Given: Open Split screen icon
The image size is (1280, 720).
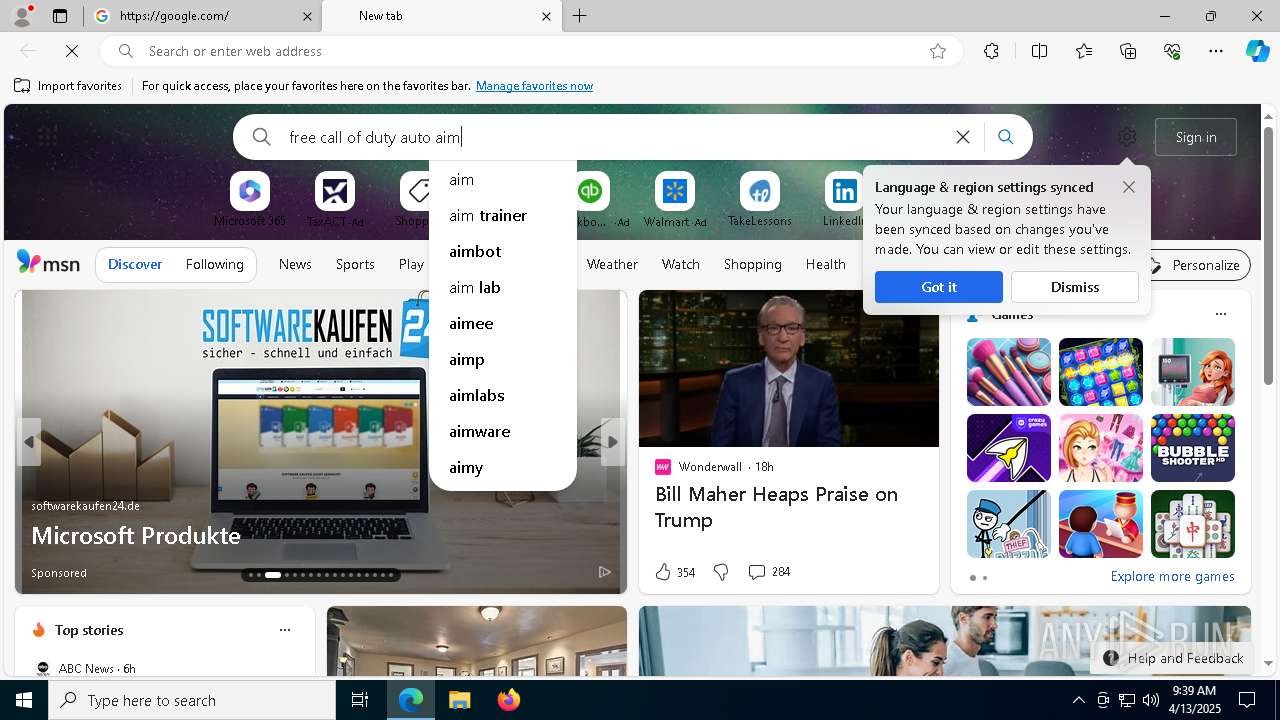Looking at the screenshot, I should (x=1039, y=51).
